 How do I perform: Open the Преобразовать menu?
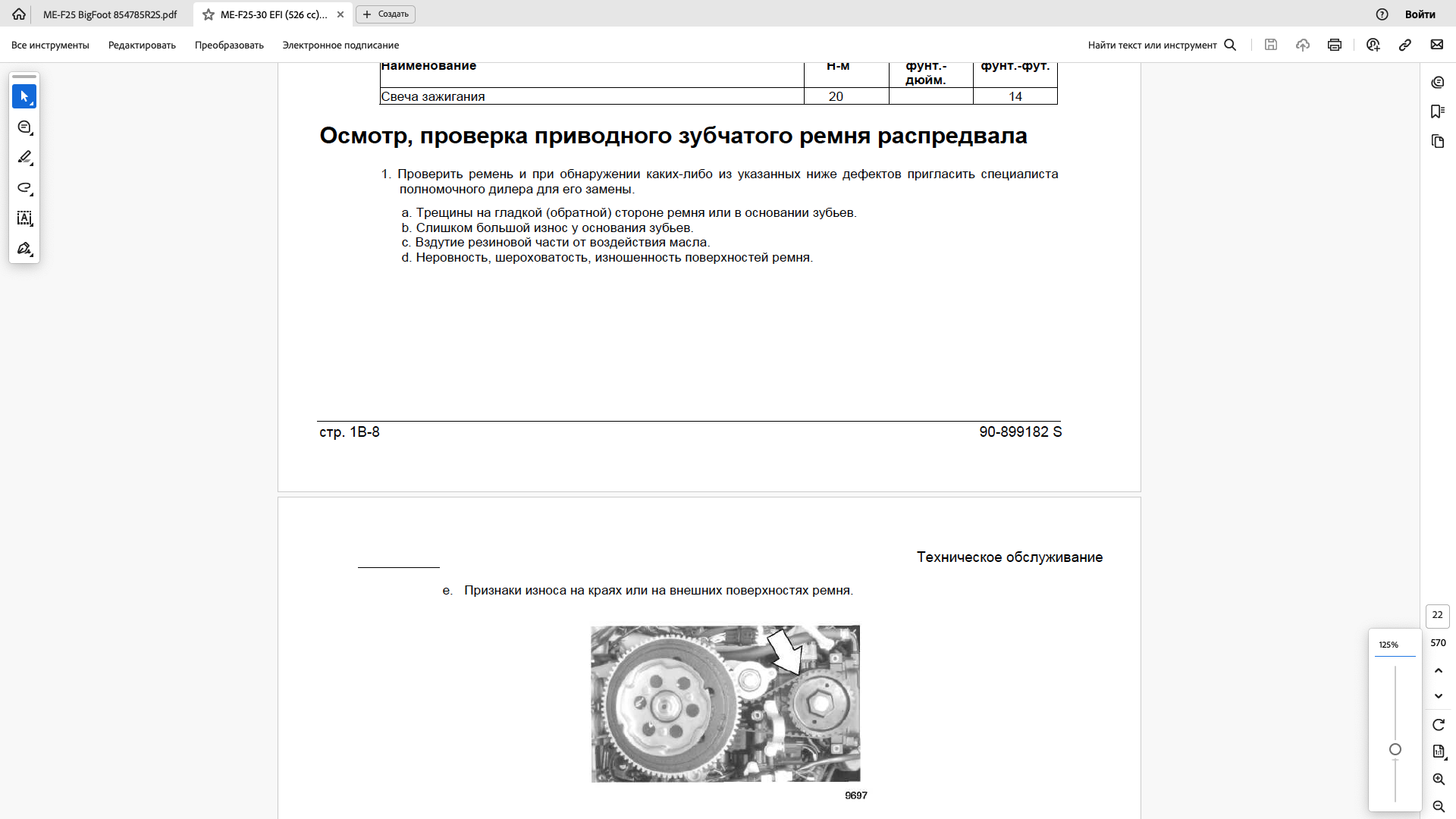pyautogui.click(x=229, y=45)
